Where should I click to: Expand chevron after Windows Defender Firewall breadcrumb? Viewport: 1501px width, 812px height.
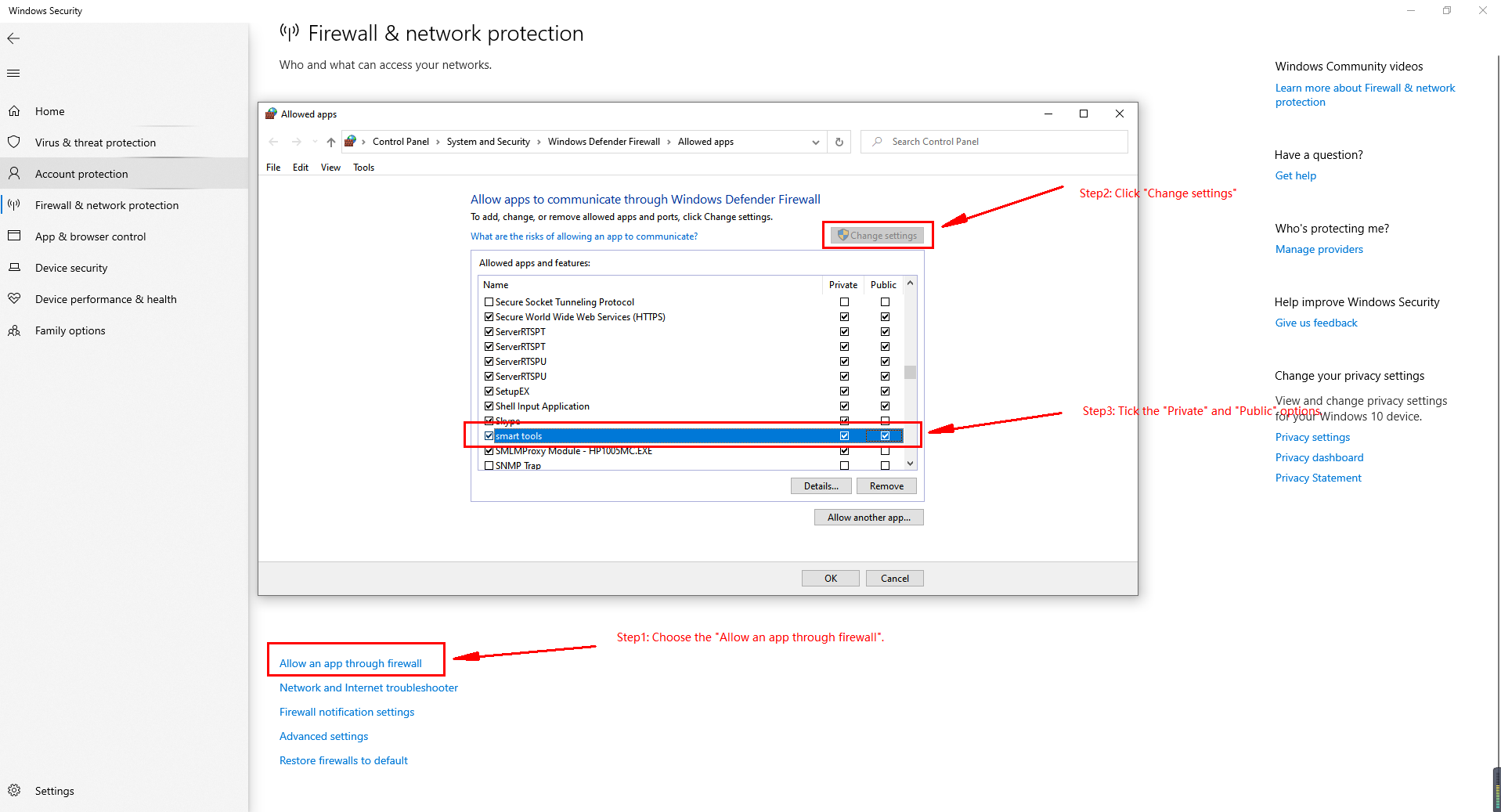[669, 142]
